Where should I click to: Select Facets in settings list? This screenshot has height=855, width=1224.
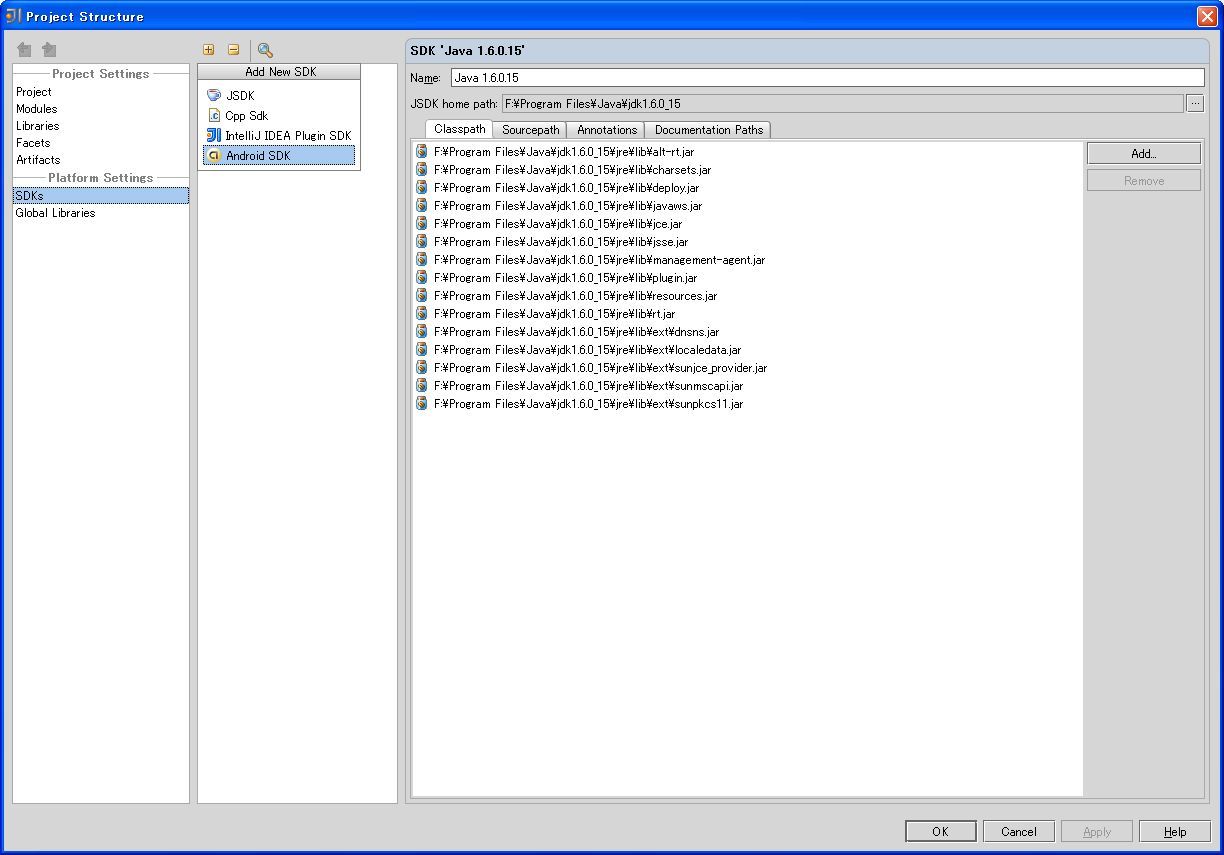pyautogui.click(x=33, y=143)
